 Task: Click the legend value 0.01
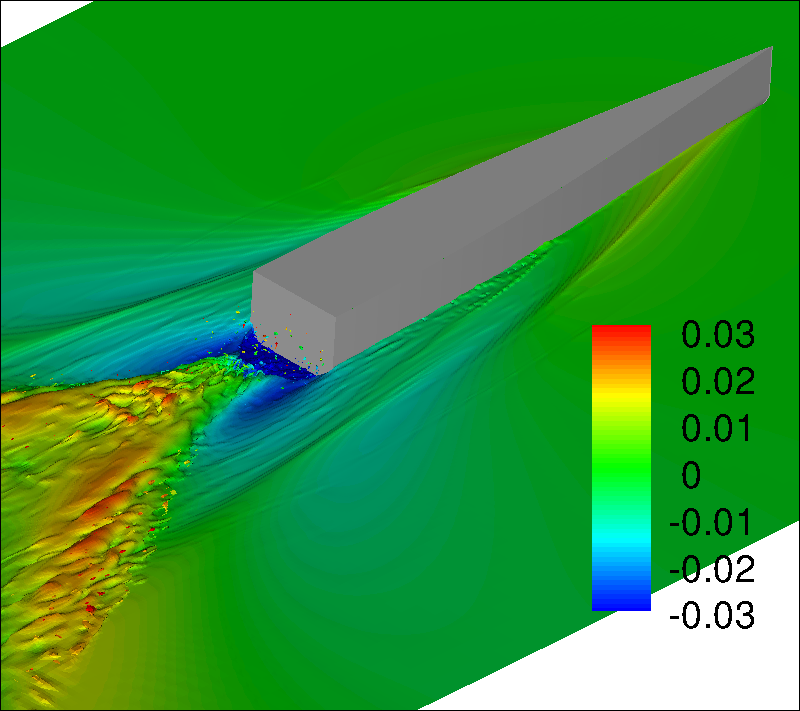[x=716, y=428]
